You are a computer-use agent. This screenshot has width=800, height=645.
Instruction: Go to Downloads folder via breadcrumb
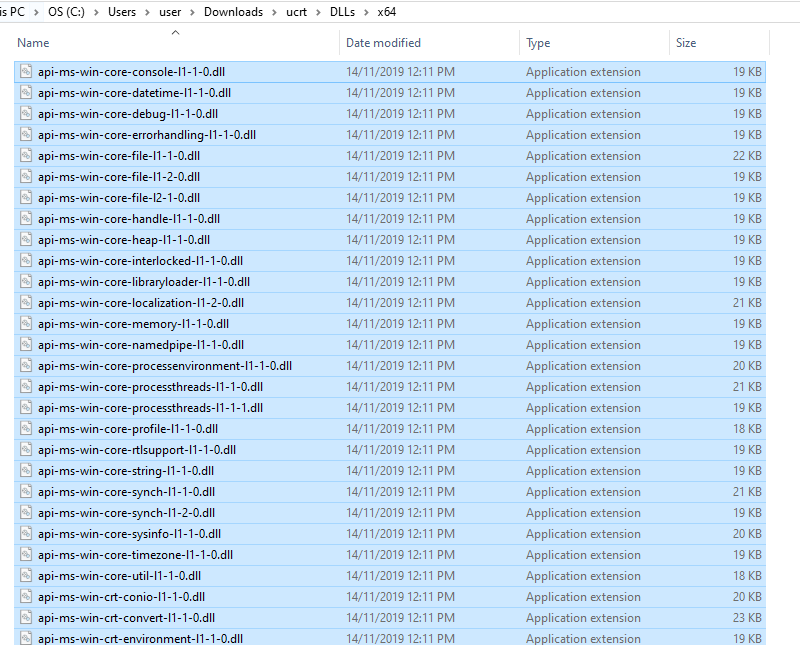point(233,12)
